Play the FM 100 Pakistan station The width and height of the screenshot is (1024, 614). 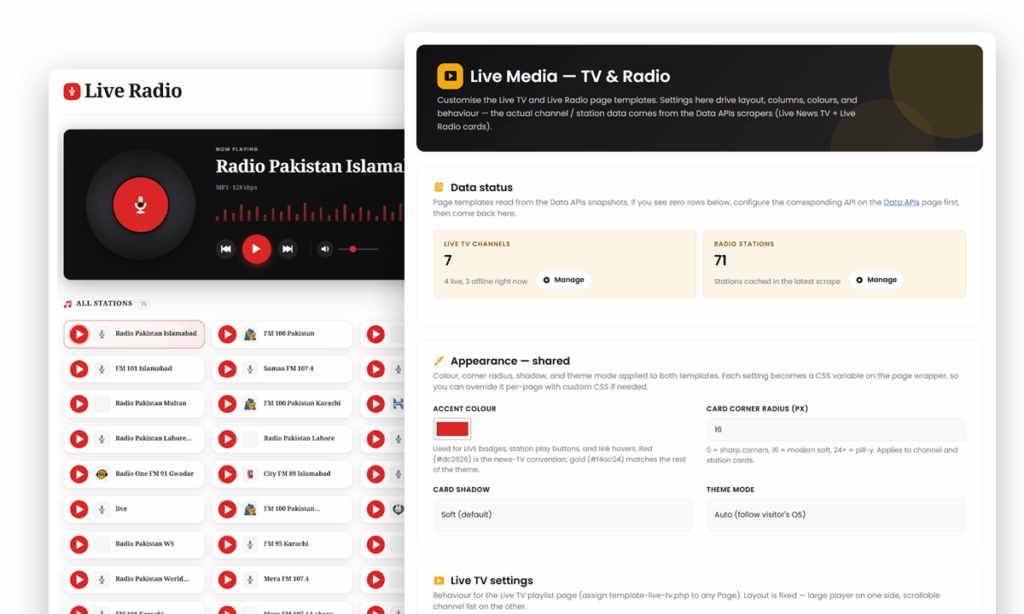(x=227, y=334)
